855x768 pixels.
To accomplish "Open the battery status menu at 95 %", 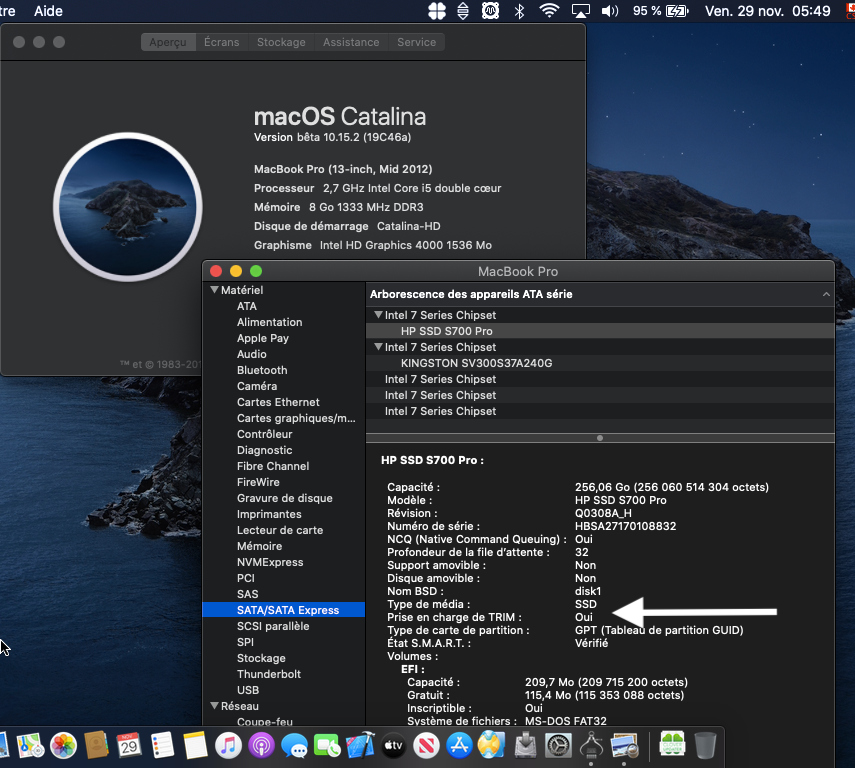I will point(660,11).
